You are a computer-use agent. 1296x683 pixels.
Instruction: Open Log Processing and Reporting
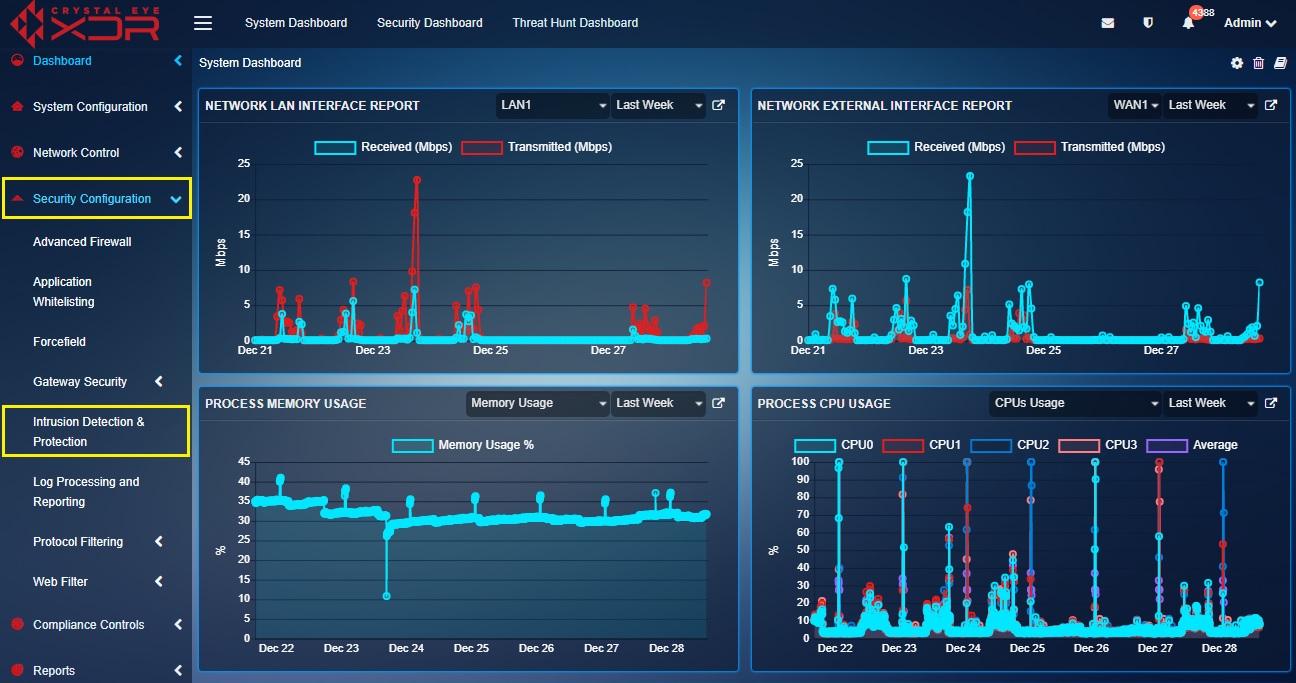[x=86, y=492]
